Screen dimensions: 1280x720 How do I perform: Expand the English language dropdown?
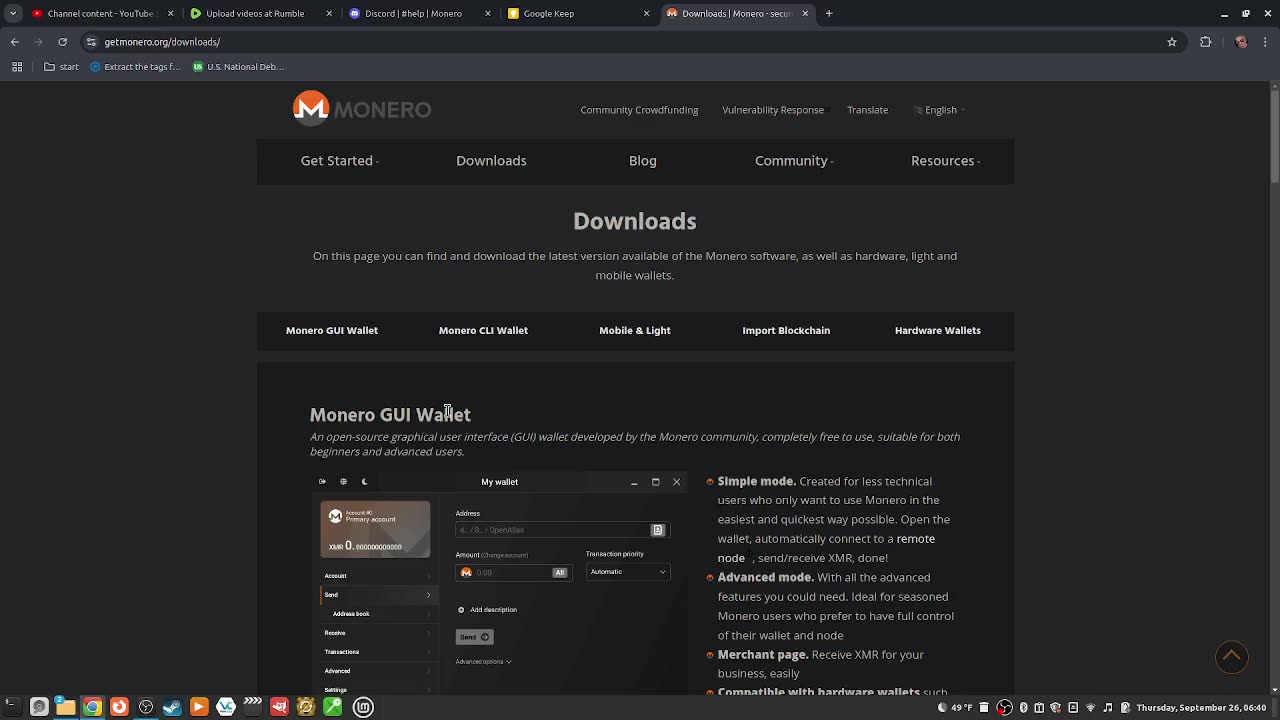click(940, 110)
